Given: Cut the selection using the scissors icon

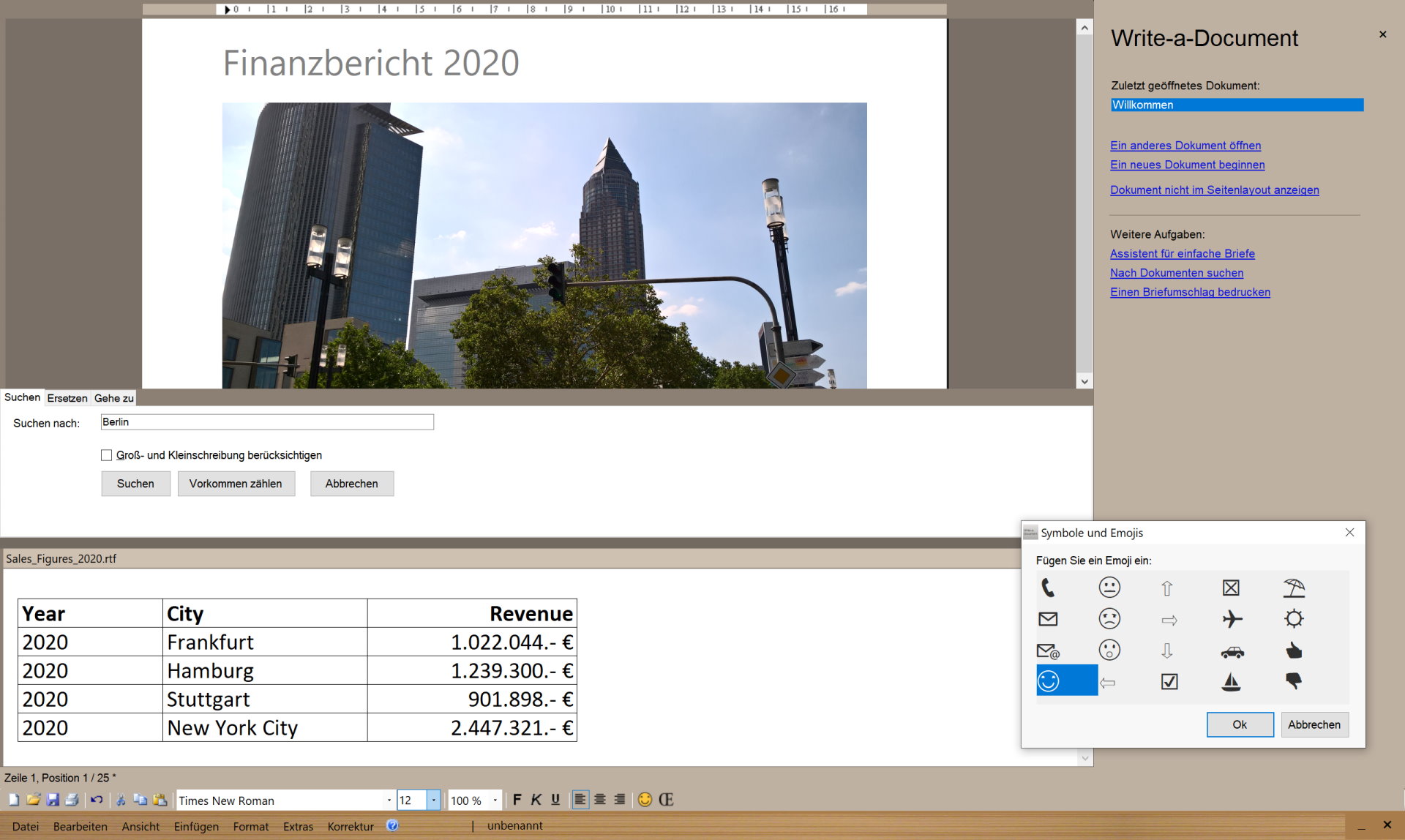Looking at the screenshot, I should [x=121, y=800].
